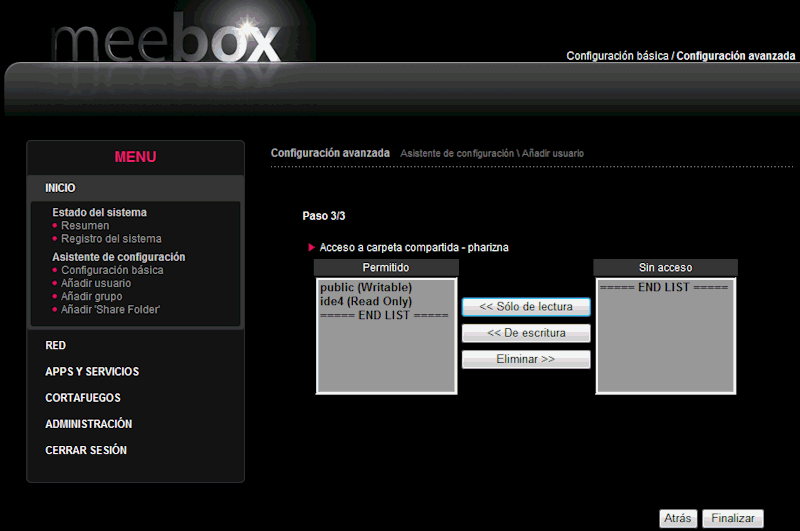The image size is (800, 531).
Task: Open Configuración básica header link
Action: pyautogui.click(x=617, y=56)
